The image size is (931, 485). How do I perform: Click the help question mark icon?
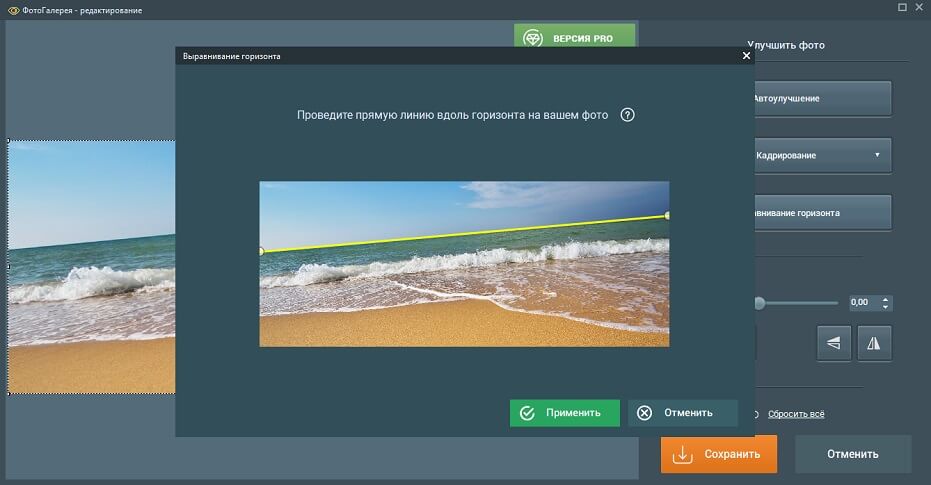628,115
